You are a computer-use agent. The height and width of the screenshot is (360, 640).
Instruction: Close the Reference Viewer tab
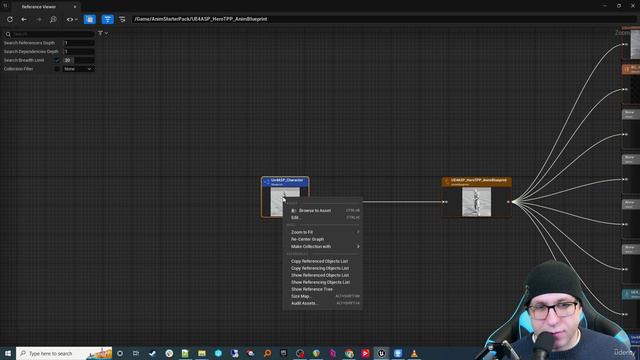pyautogui.click(x=75, y=7)
